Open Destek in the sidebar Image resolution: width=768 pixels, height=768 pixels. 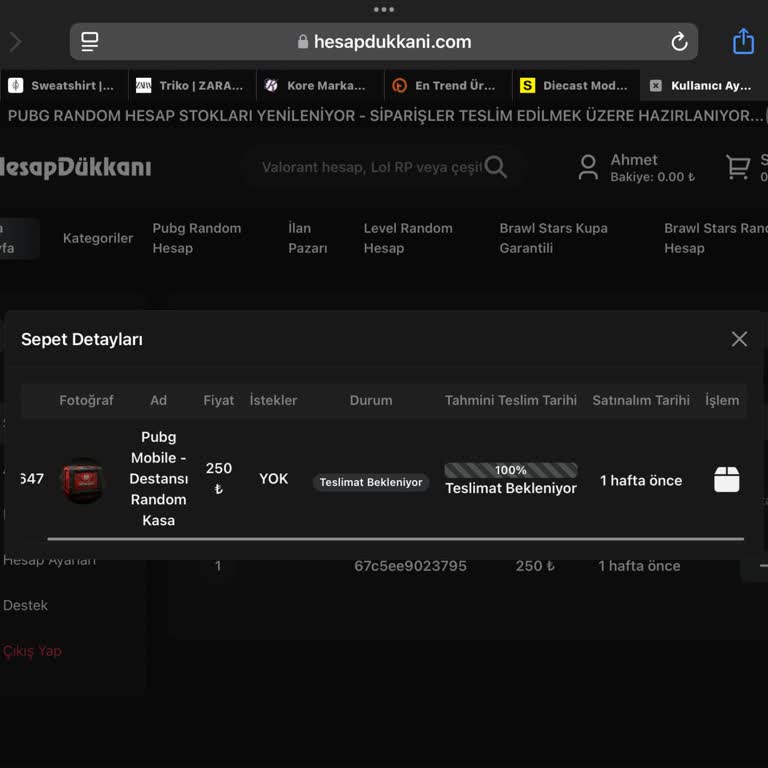25,605
